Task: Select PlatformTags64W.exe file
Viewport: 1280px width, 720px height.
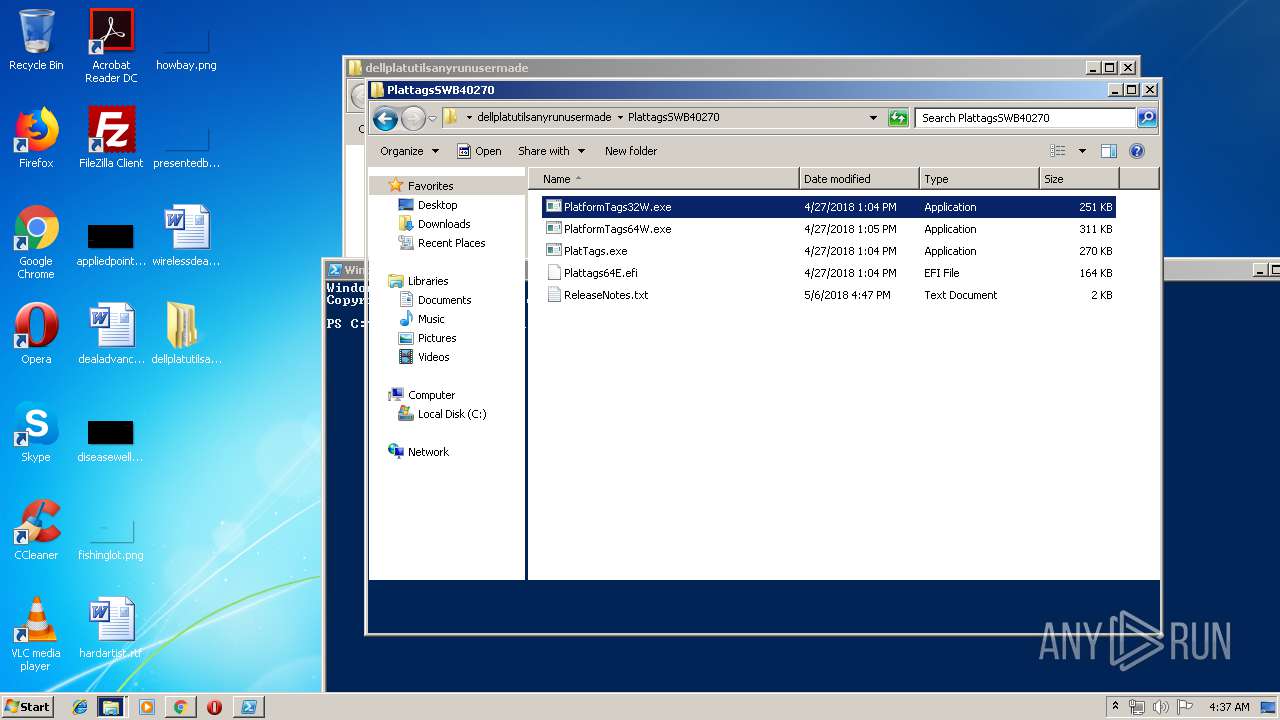Action: coord(828,229)
